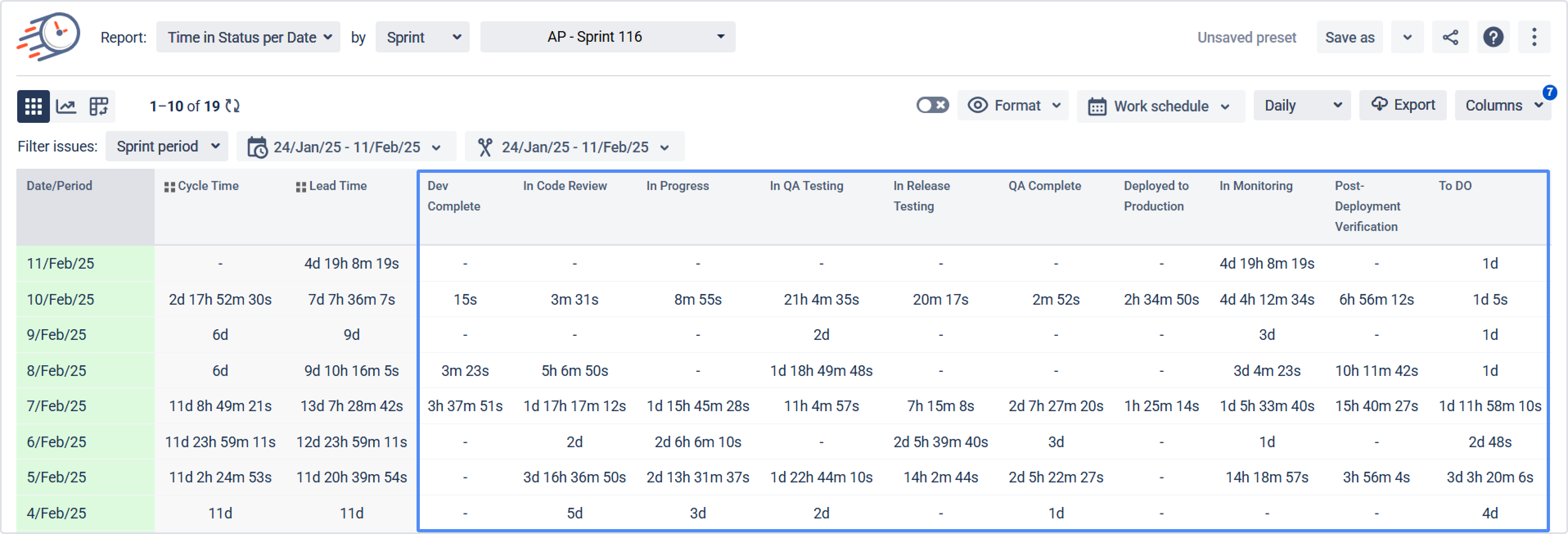Image resolution: width=1568 pixels, height=534 pixels.
Task: Click the Save as button
Action: 1349,37
